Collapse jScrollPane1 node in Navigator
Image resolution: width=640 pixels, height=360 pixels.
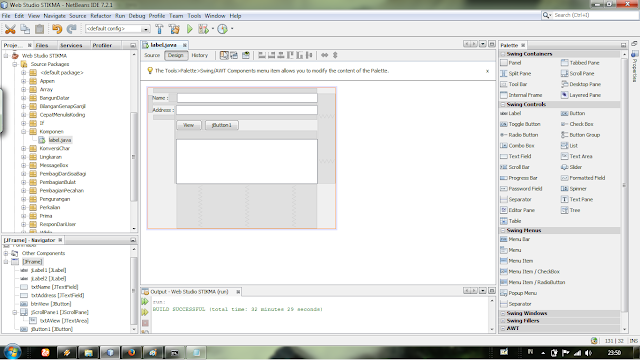point(15,312)
